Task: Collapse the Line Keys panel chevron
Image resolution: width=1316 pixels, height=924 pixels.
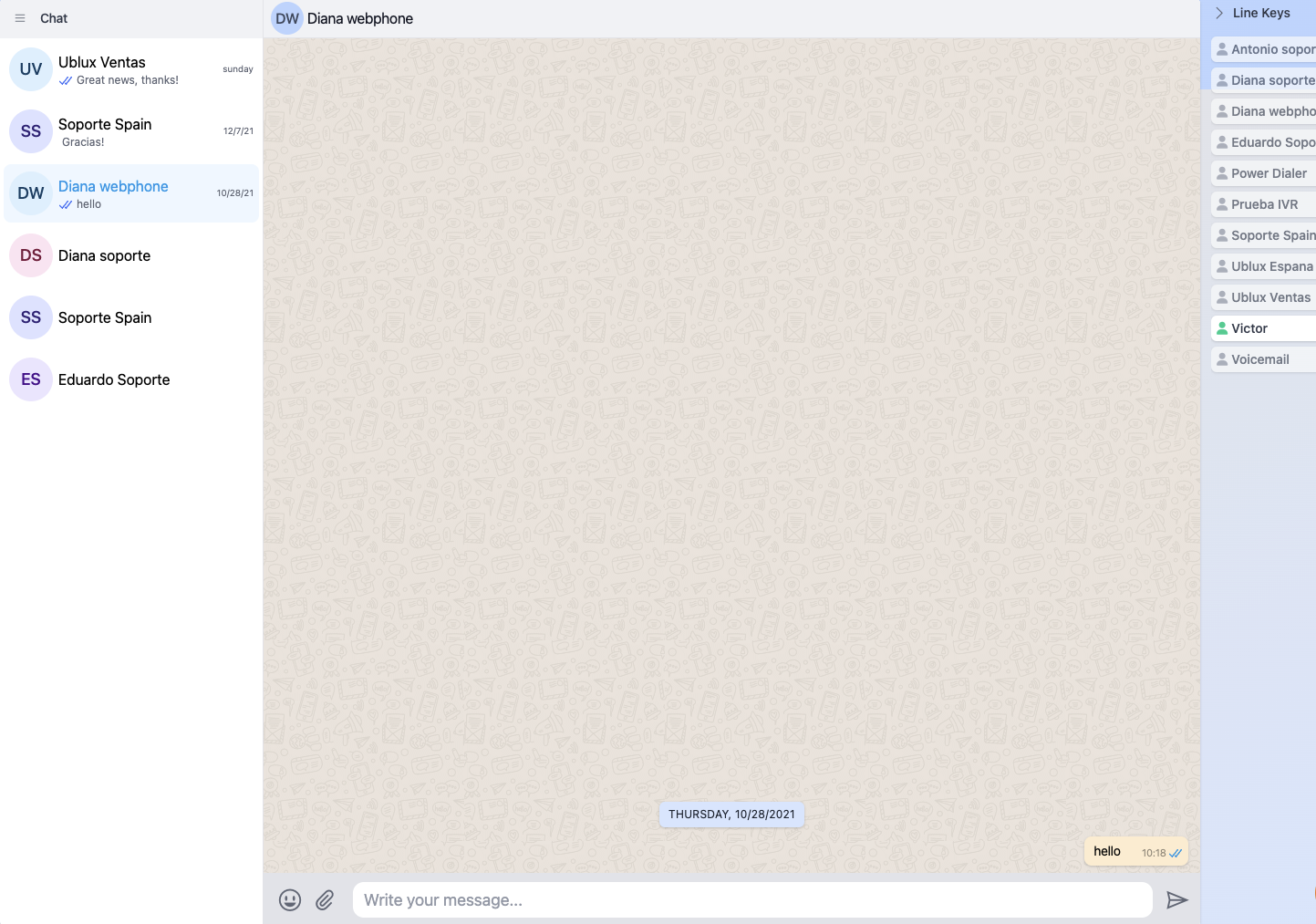Action: (1219, 13)
